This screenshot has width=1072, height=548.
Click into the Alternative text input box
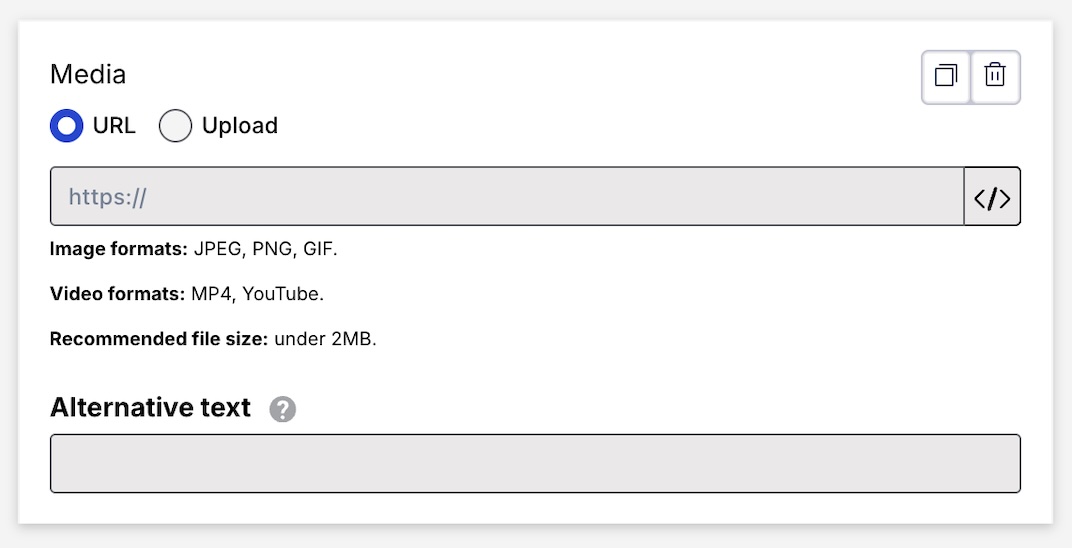535,464
